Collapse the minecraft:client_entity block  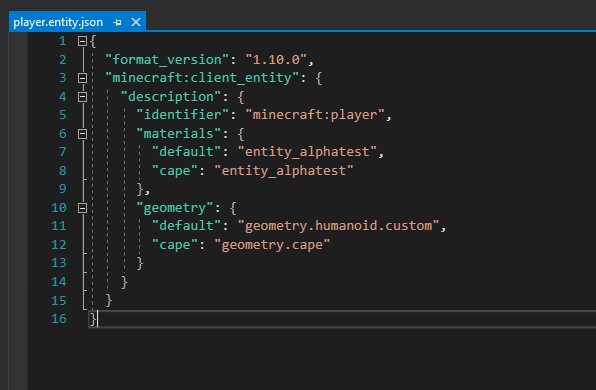point(82,78)
